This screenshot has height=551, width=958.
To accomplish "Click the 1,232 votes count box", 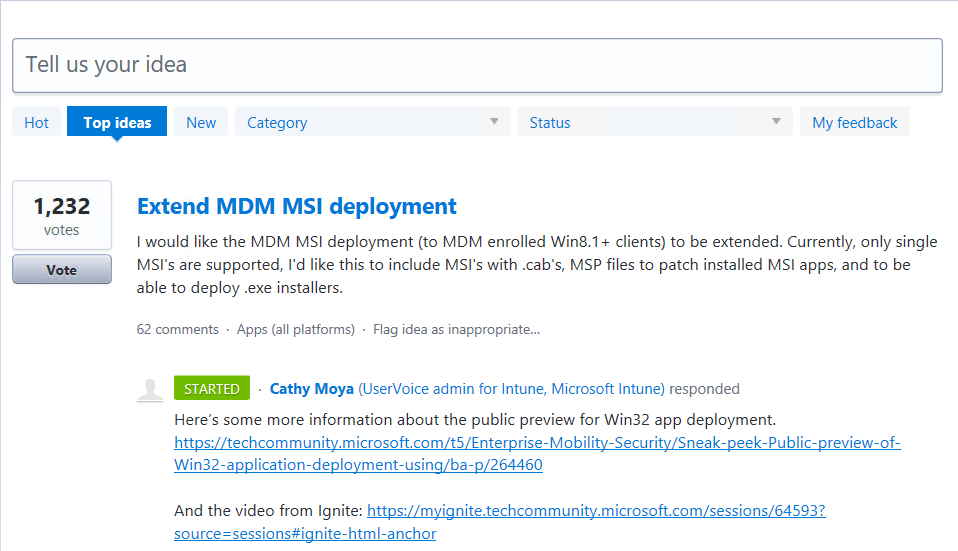I will click(x=62, y=215).
